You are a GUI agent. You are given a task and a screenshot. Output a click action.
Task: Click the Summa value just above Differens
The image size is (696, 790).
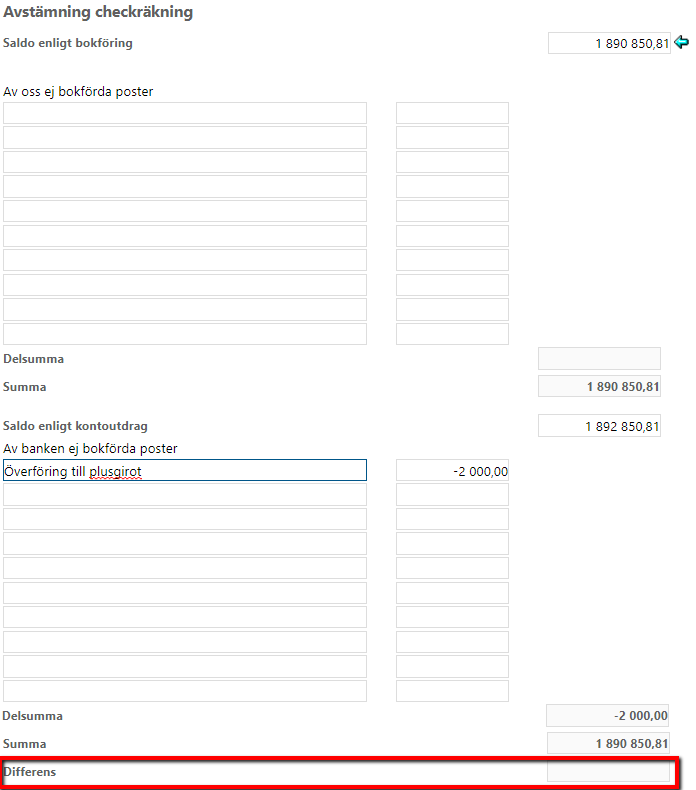pyautogui.click(x=608, y=743)
